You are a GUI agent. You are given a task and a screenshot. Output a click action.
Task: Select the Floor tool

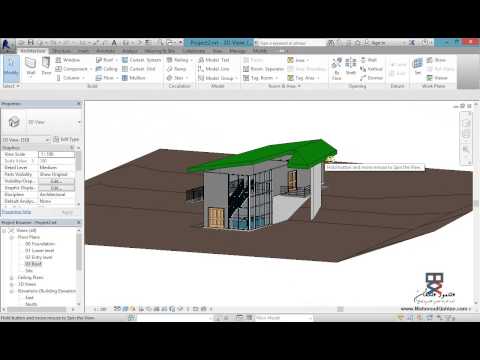click(x=105, y=78)
